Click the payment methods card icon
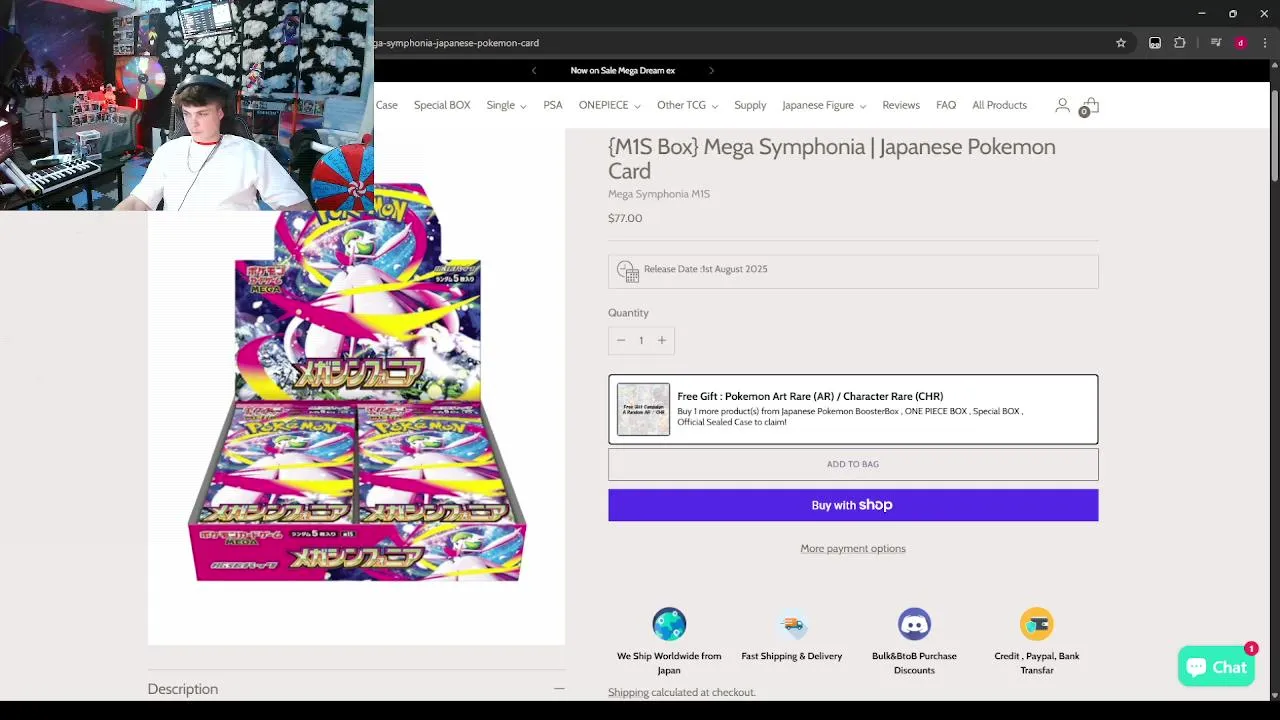Image resolution: width=1280 pixels, height=720 pixels. click(x=1037, y=624)
